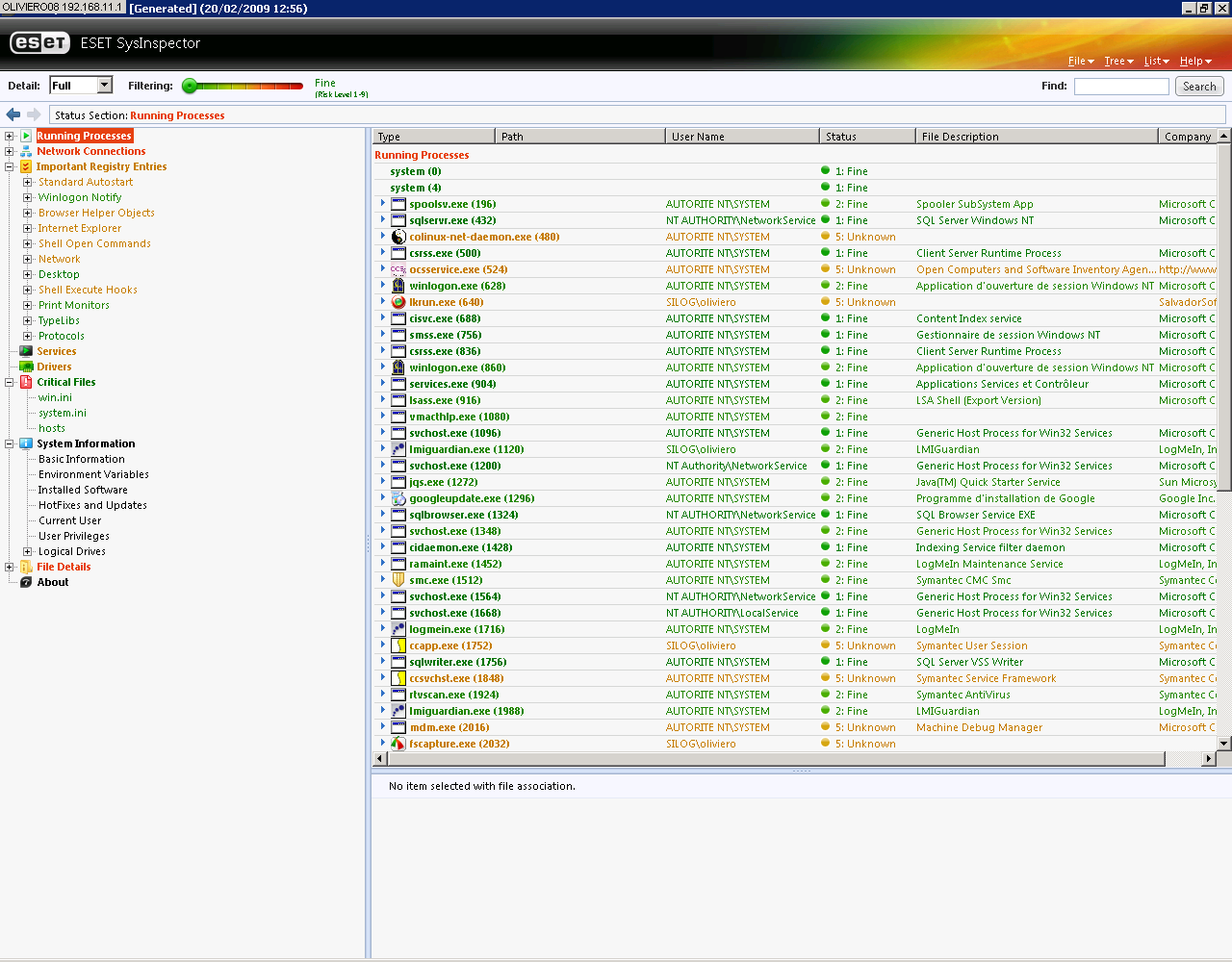Screen dimensions: 1232x962
Task: Click the forward navigation arrow icon
Action: (x=34, y=114)
